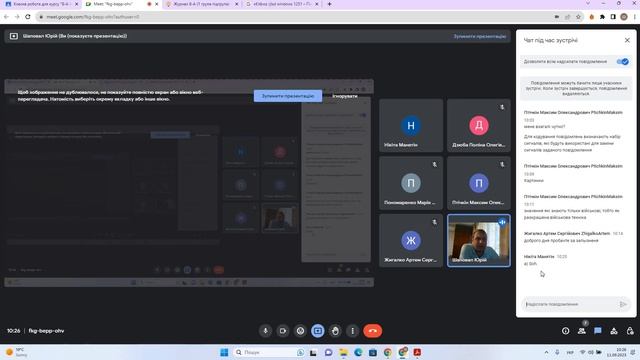Open the emoji reactions button
The width and height of the screenshot is (640, 360).
pos(300,331)
